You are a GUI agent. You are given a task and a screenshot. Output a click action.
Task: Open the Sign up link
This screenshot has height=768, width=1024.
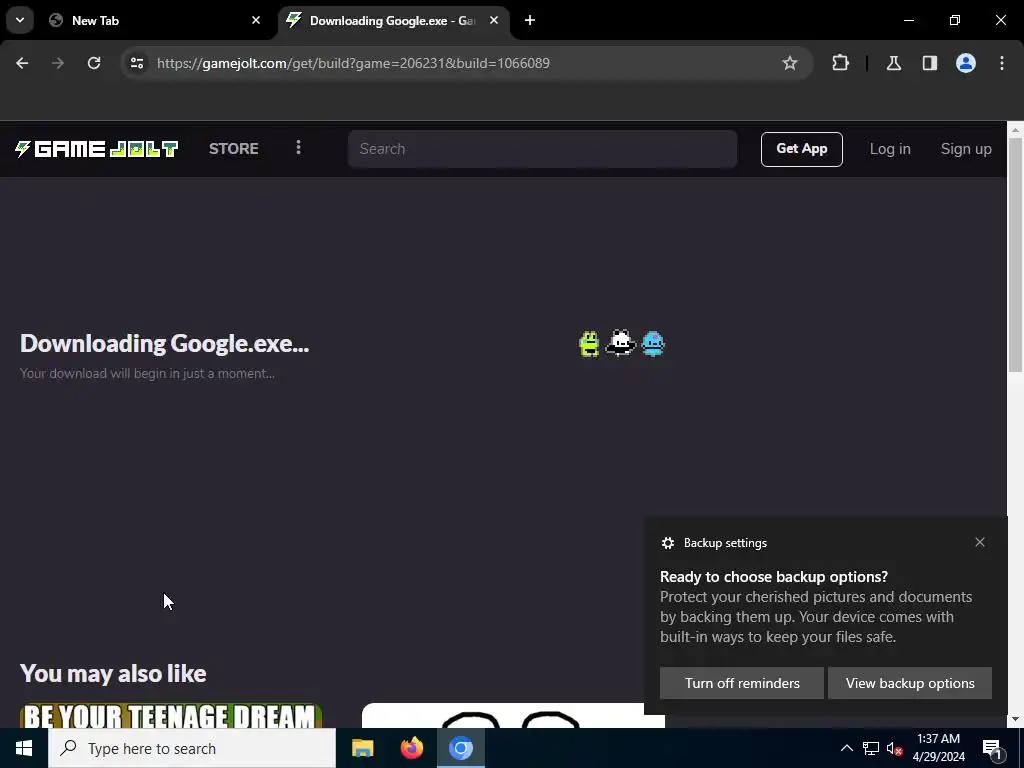point(966,149)
